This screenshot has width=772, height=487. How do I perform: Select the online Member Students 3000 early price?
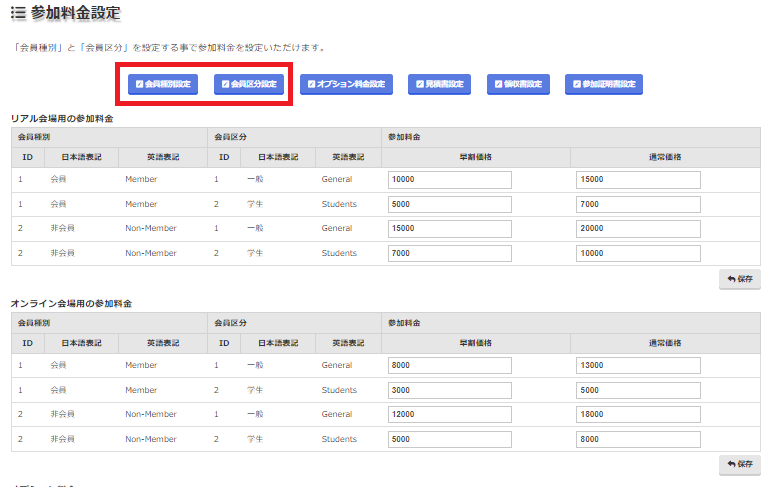450,389
